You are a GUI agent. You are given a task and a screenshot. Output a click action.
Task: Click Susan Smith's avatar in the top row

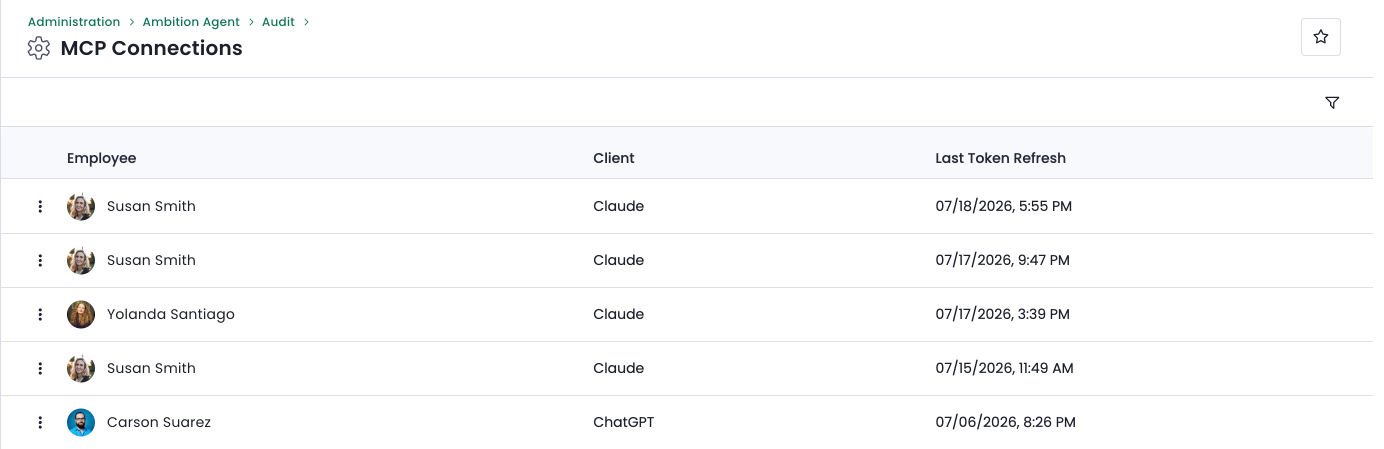[81, 206]
